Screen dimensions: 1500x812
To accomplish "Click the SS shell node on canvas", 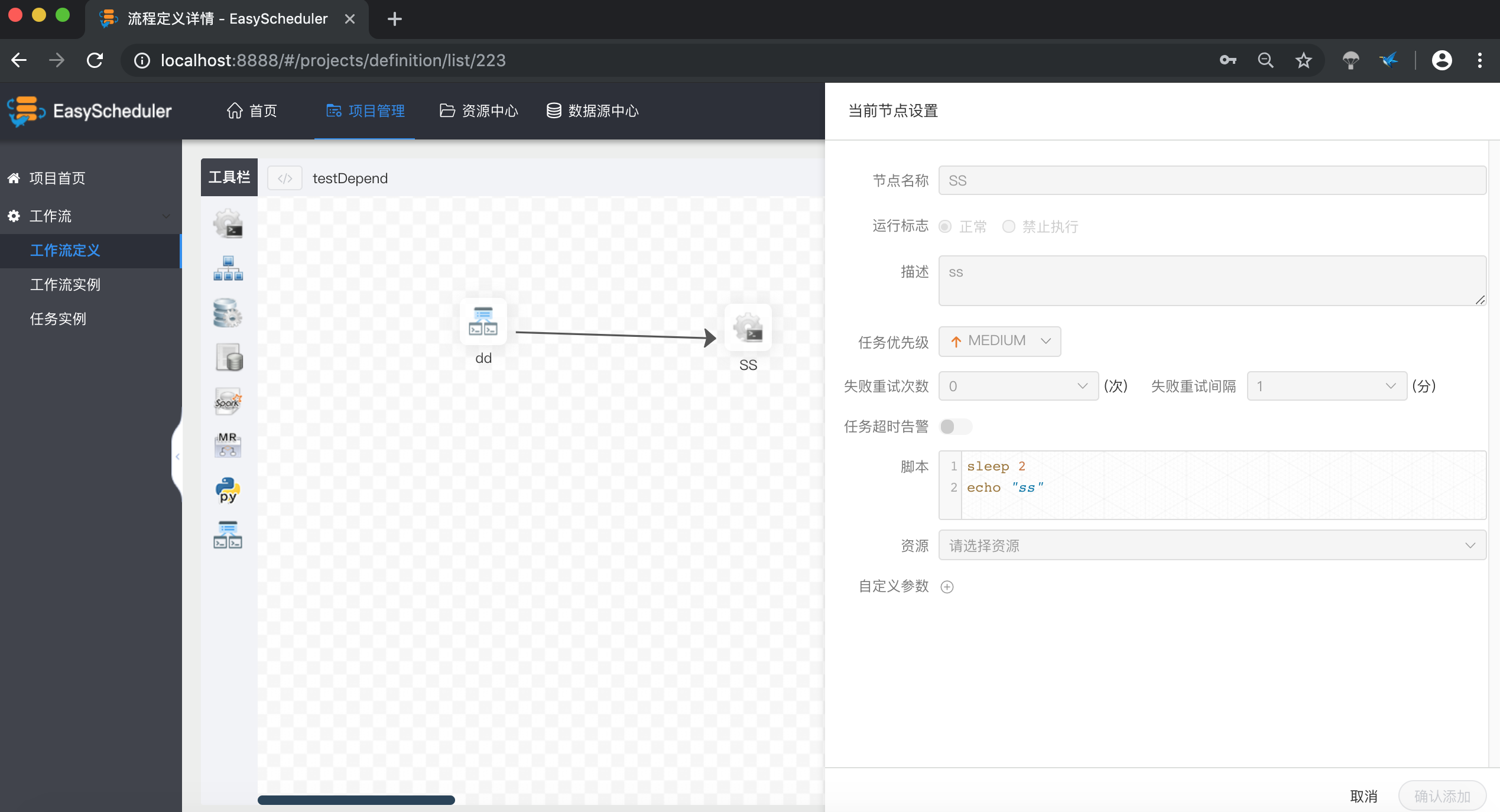I will 748,328.
